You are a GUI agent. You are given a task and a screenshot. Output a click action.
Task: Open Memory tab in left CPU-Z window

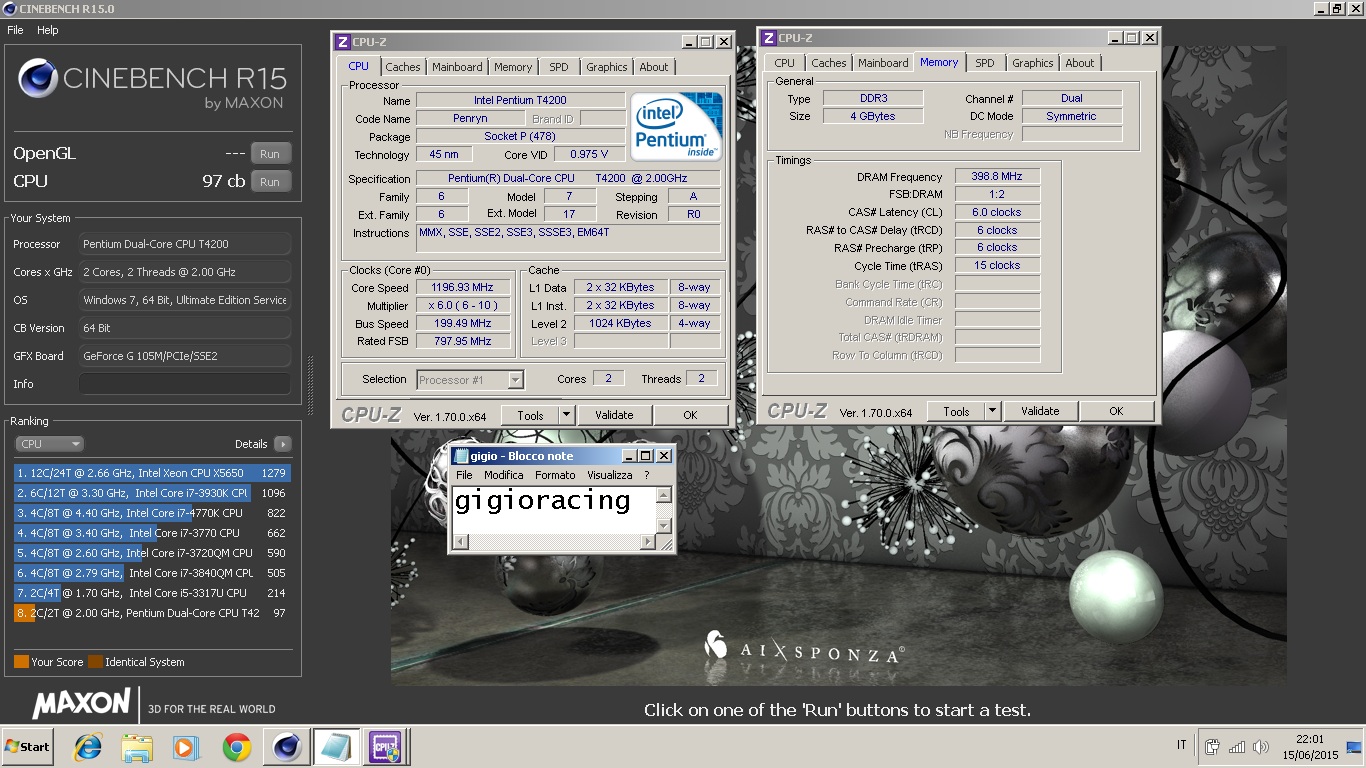[x=513, y=67]
